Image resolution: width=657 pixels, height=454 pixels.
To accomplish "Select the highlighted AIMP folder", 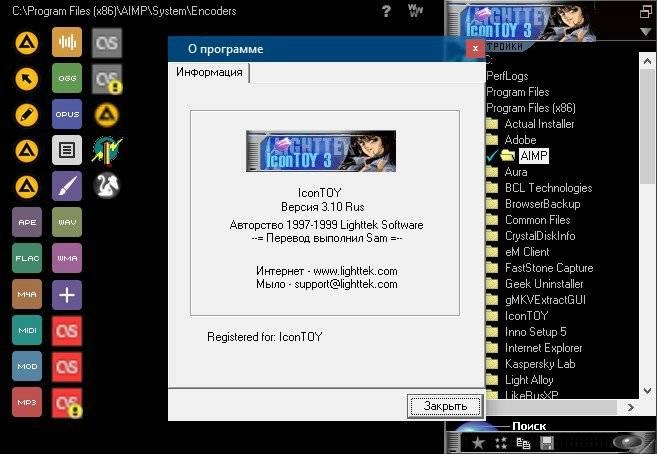I will coord(533,155).
